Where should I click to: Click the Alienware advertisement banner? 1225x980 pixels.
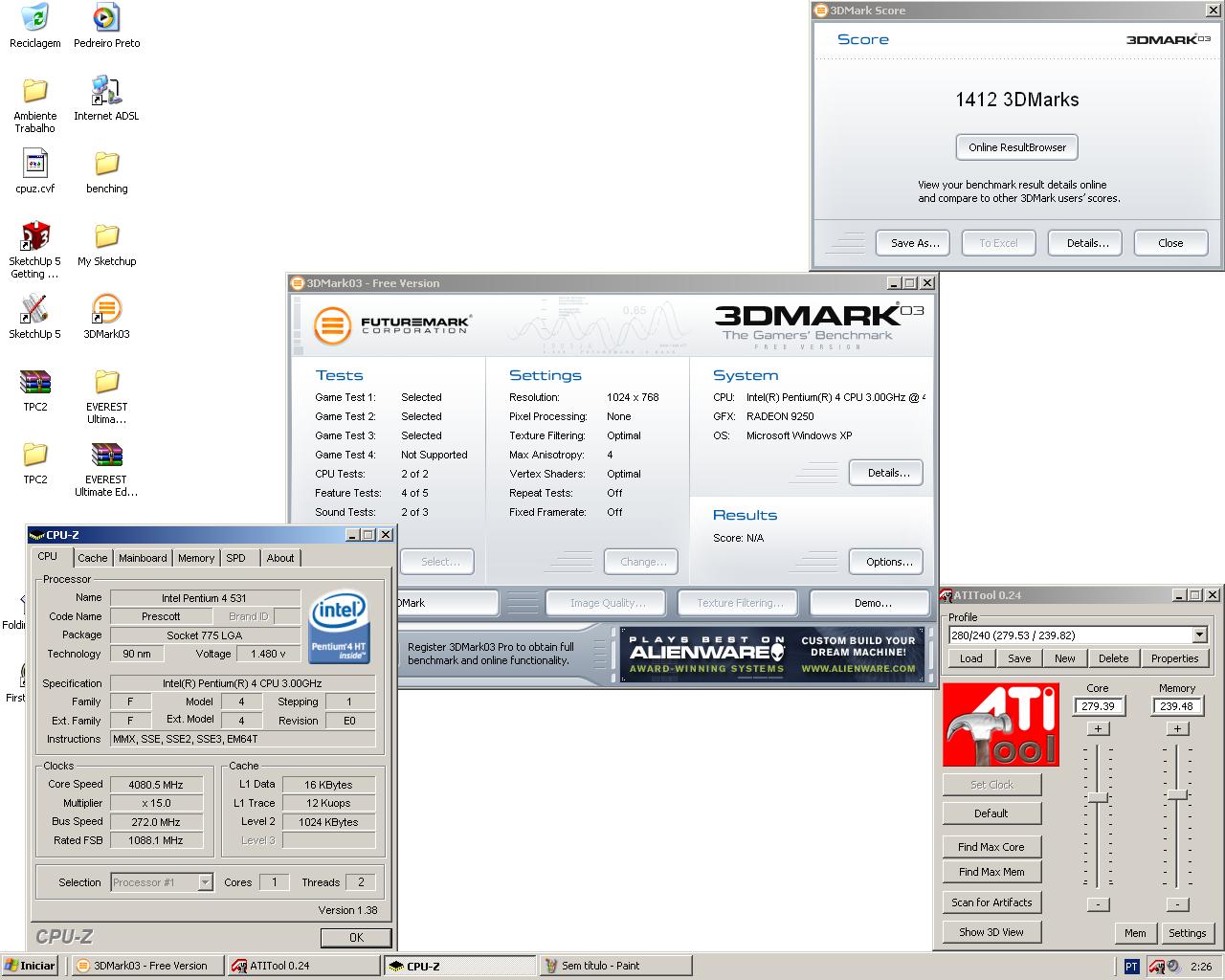pos(774,654)
